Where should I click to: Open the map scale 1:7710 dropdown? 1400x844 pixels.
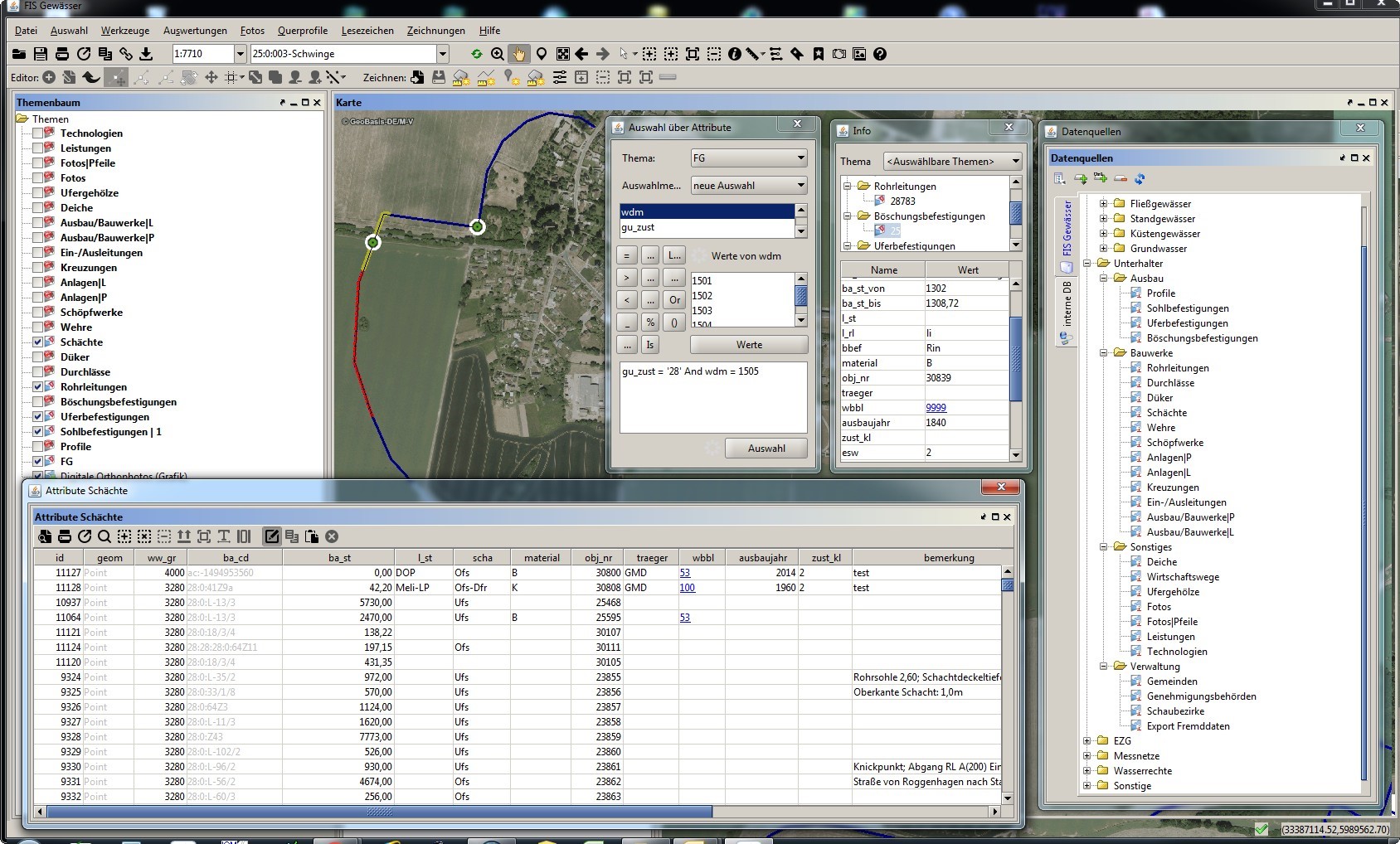click(x=241, y=54)
